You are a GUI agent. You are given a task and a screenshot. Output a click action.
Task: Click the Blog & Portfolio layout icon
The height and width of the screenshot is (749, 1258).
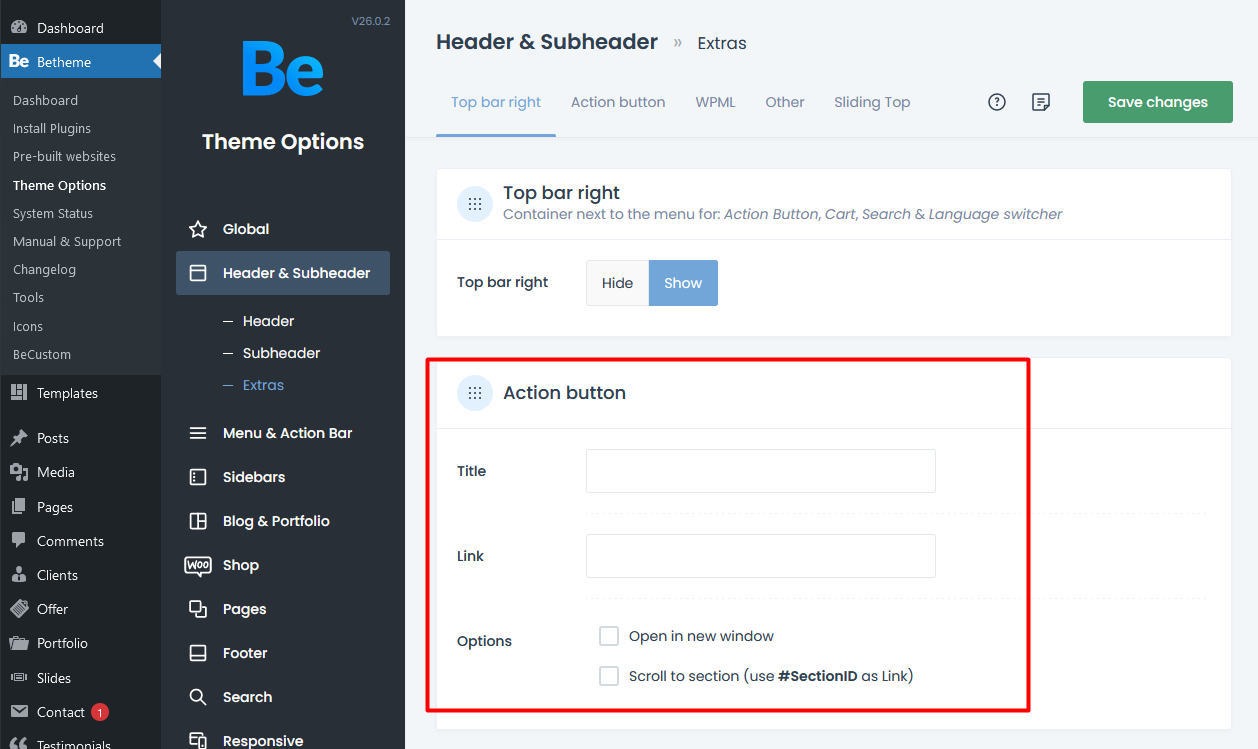tap(198, 521)
